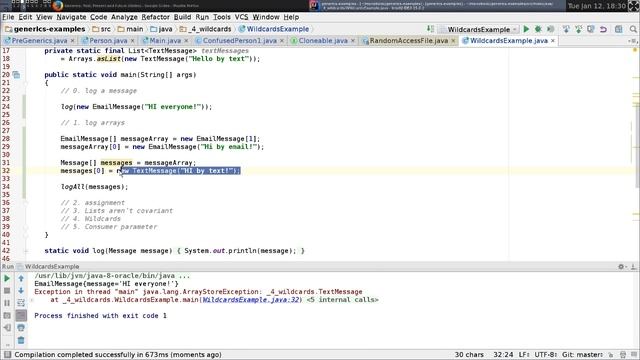Open memory indicator in status bar
This screenshot has width=640, height=360.
(x=634, y=355)
